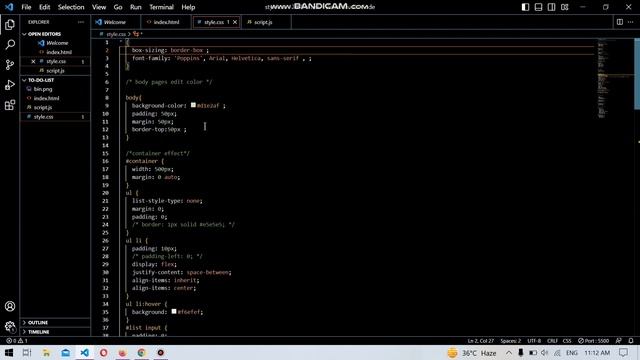Image resolution: width=640 pixels, height=360 pixels.
Task: Open editor More Actions ellipsis
Action: pyautogui.click(x=631, y=22)
